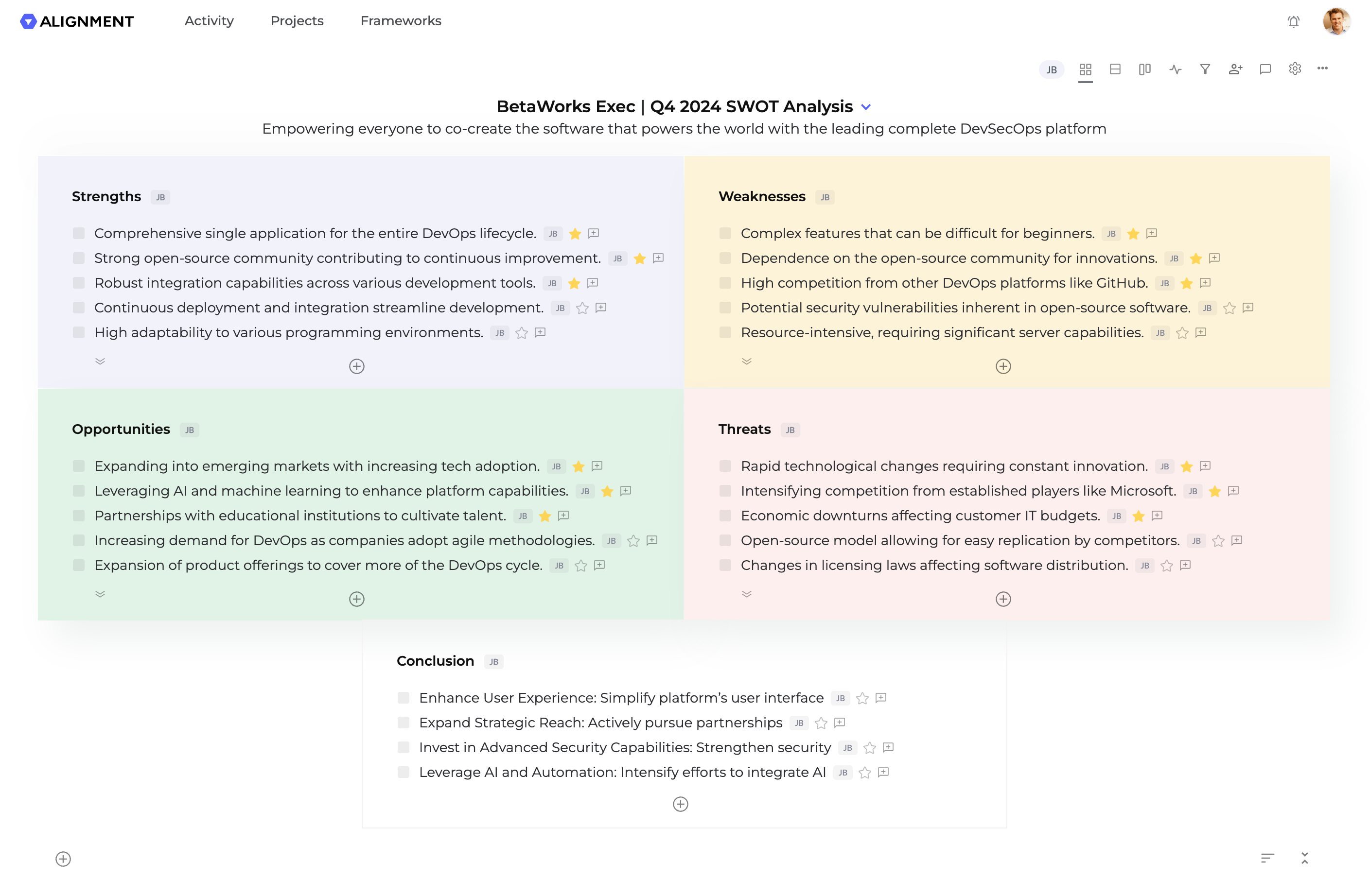Check 'Expanding into emerging markets' item
This screenshot has height=896, width=1370.
(79, 465)
